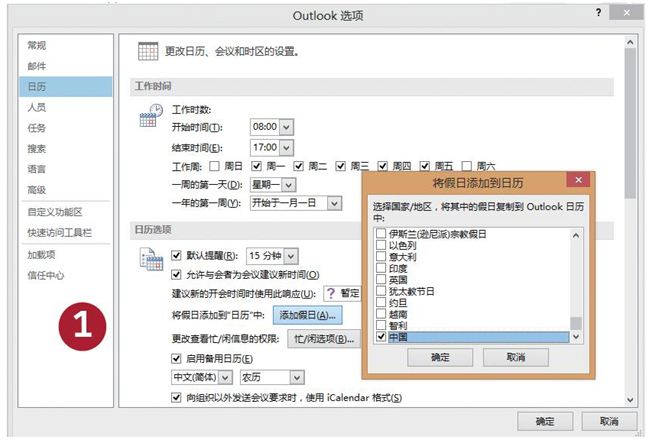
Task: Click the holiday list scroll up arrow
Action: [576, 235]
